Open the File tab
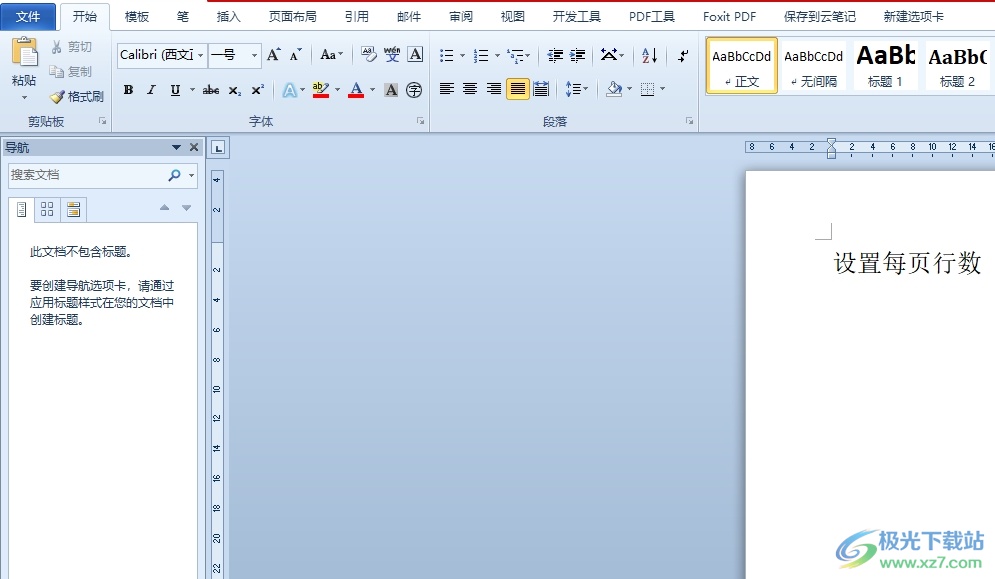This screenshot has height=579, width=995. 28,17
